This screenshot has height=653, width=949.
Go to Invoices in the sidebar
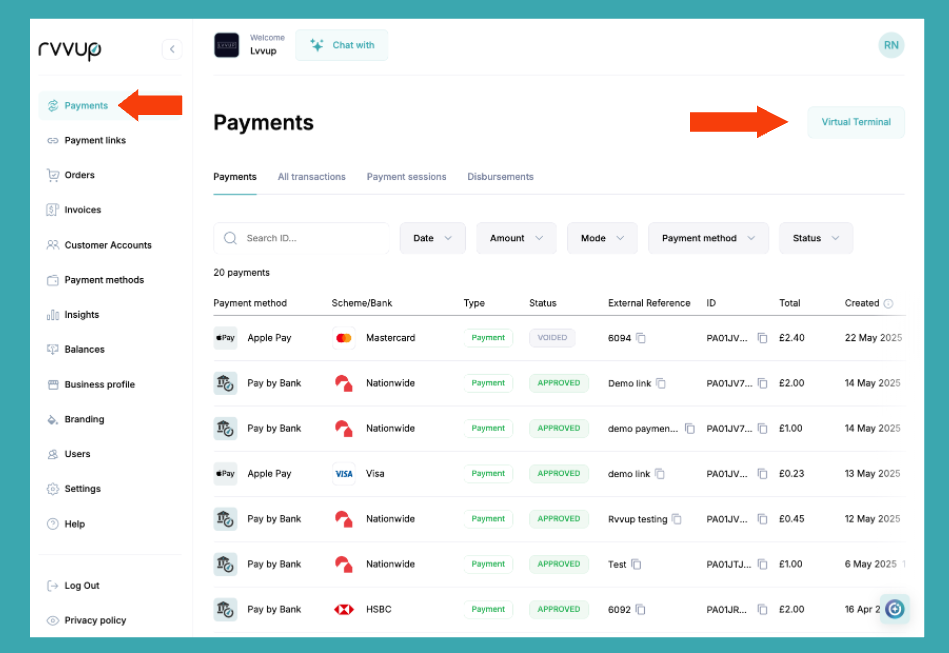83,210
